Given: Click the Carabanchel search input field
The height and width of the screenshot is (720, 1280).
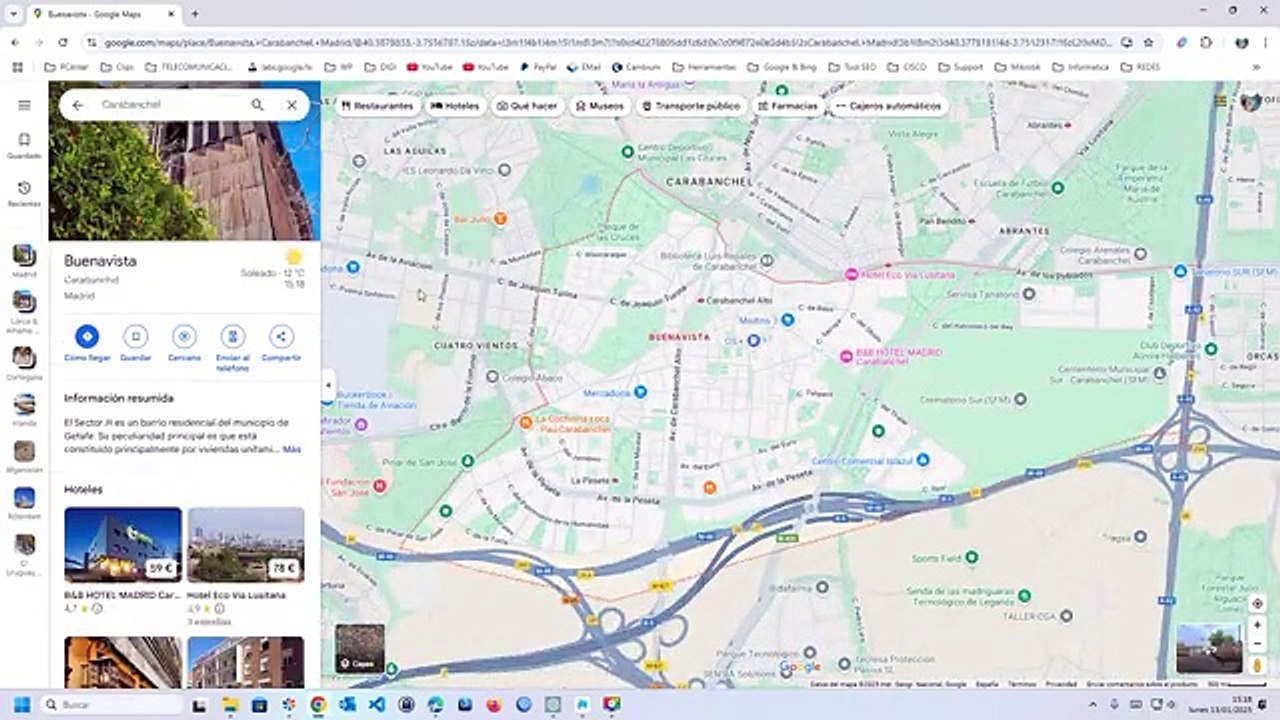Looking at the screenshot, I should 170,105.
